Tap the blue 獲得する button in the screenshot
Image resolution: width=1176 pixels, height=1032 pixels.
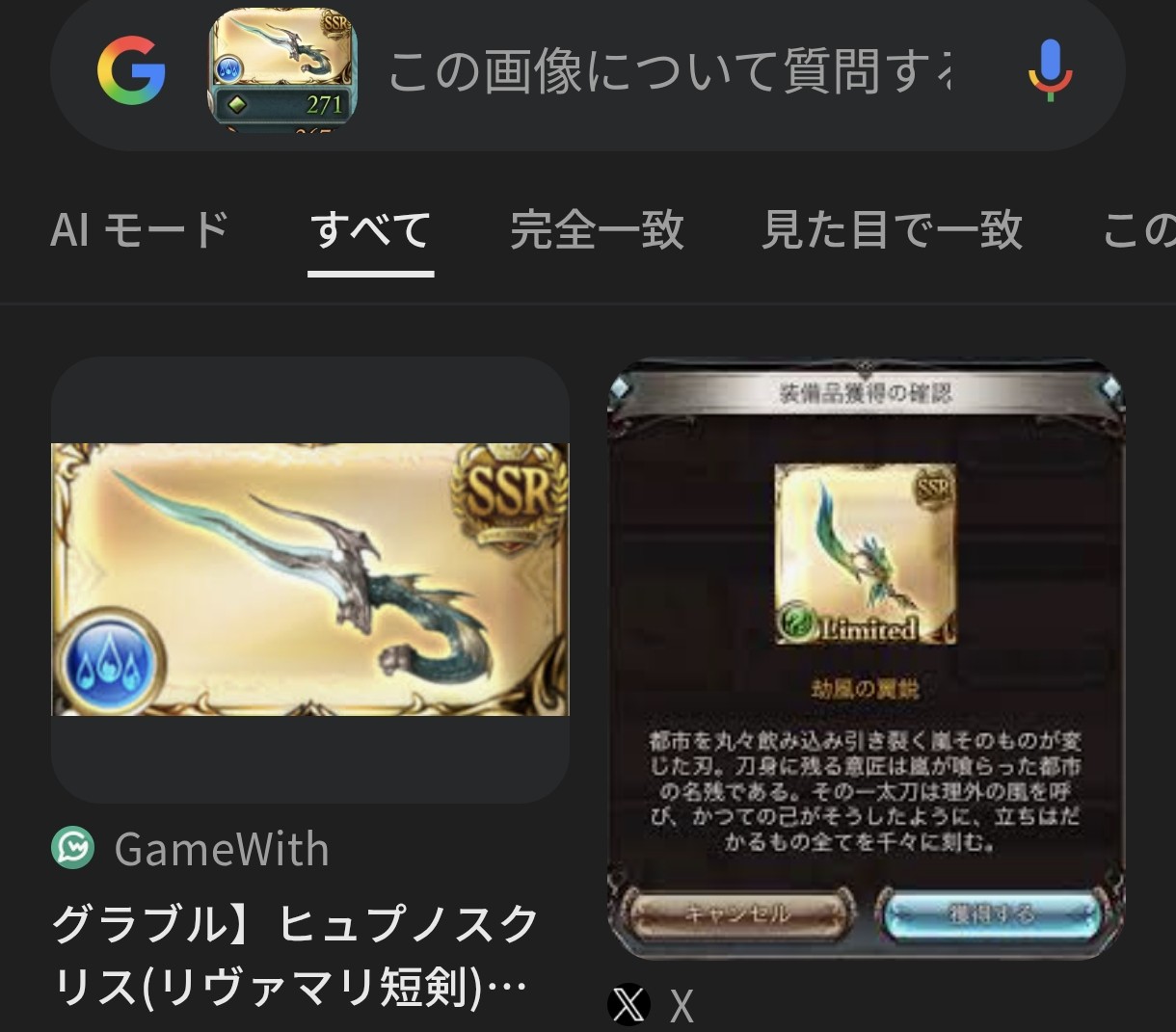coord(991,913)
